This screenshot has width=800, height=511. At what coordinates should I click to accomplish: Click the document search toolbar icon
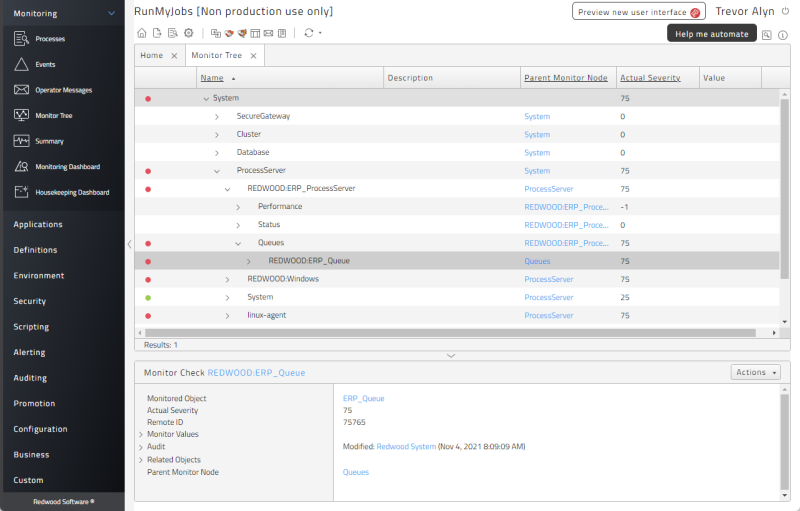point(173,33)
